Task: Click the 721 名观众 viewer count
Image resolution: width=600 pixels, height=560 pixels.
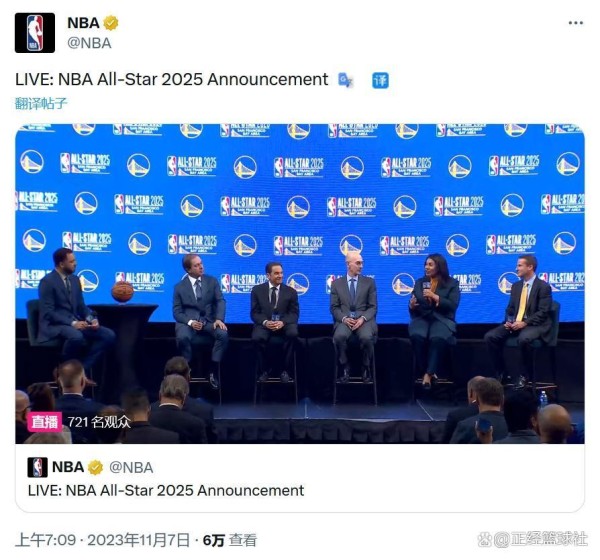Action: [99, 422]
